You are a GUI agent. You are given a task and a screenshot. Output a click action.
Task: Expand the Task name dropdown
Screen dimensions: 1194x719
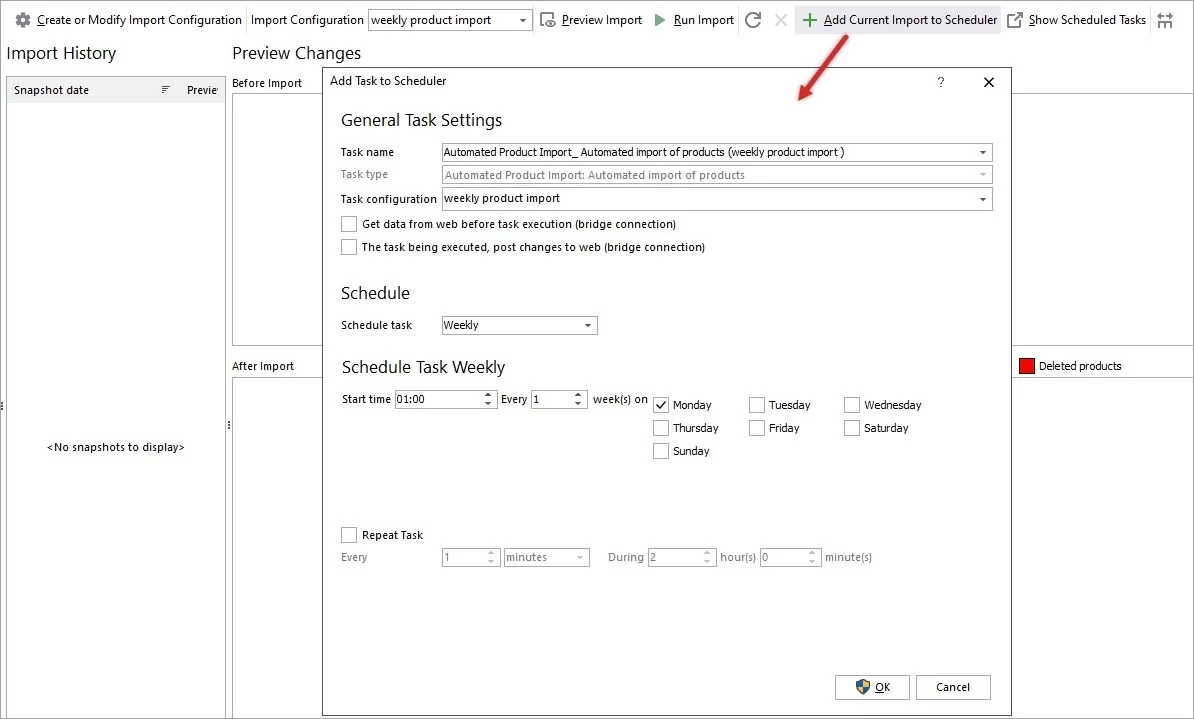pos(984,152)
